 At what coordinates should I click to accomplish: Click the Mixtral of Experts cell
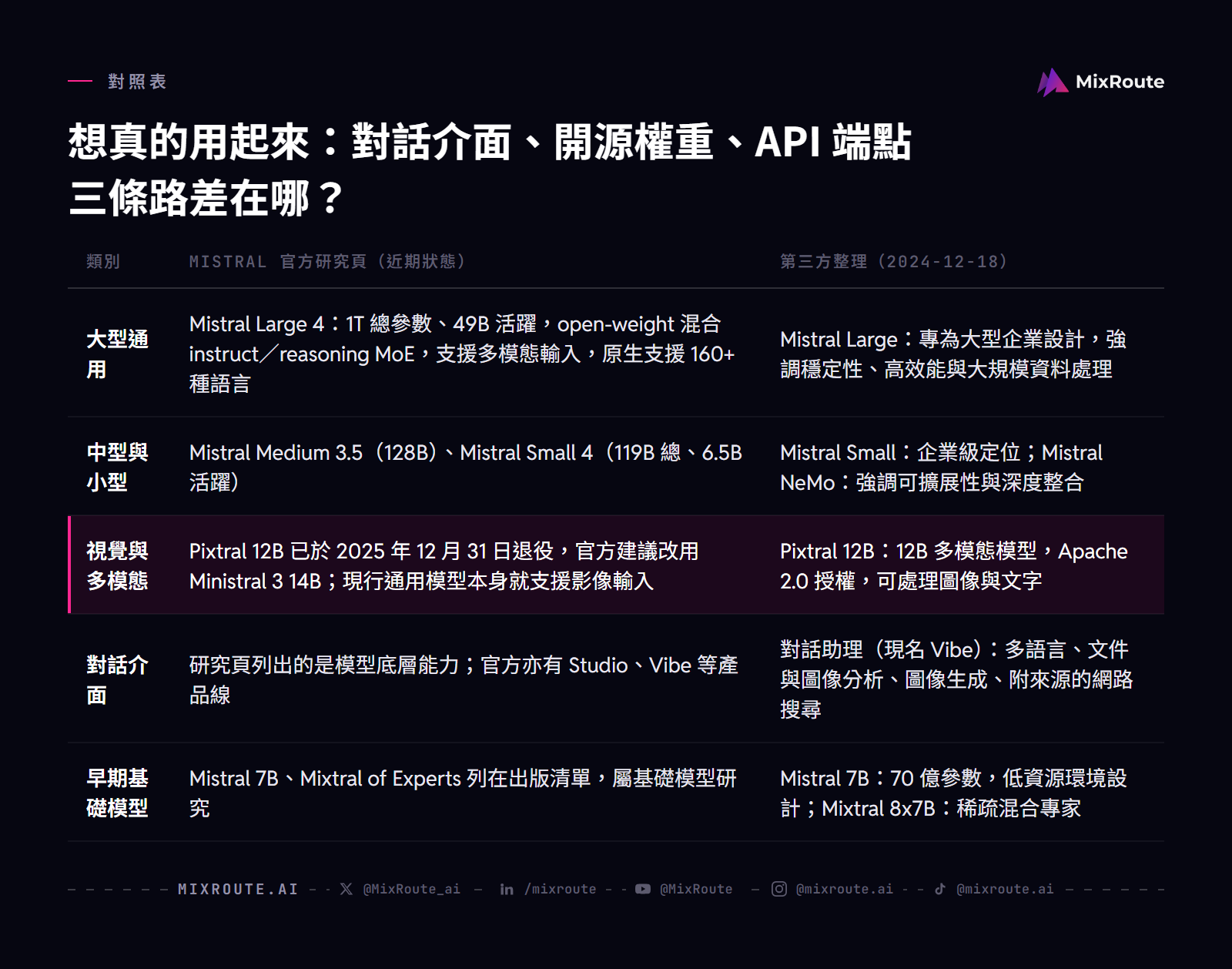(x=463, y=793)
